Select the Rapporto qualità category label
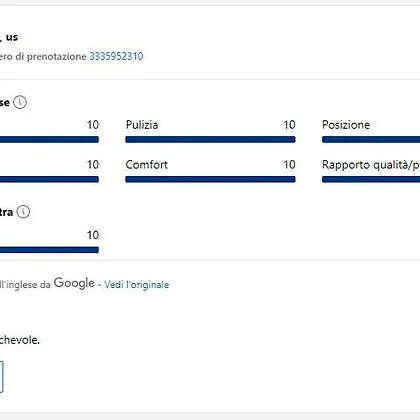Viewport: 420px width, 420px height. (x=371, y=165)
